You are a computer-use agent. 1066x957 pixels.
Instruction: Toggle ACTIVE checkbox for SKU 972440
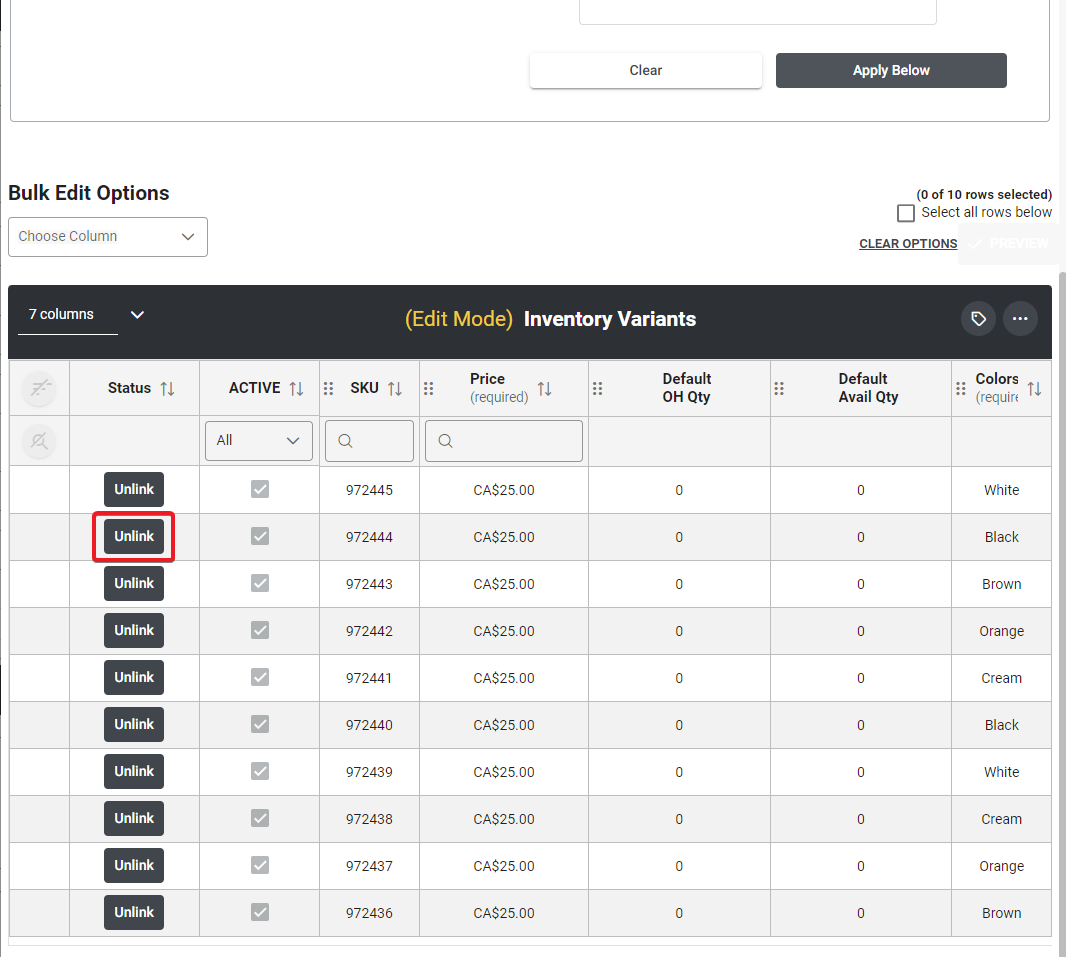tap(260, 724)
